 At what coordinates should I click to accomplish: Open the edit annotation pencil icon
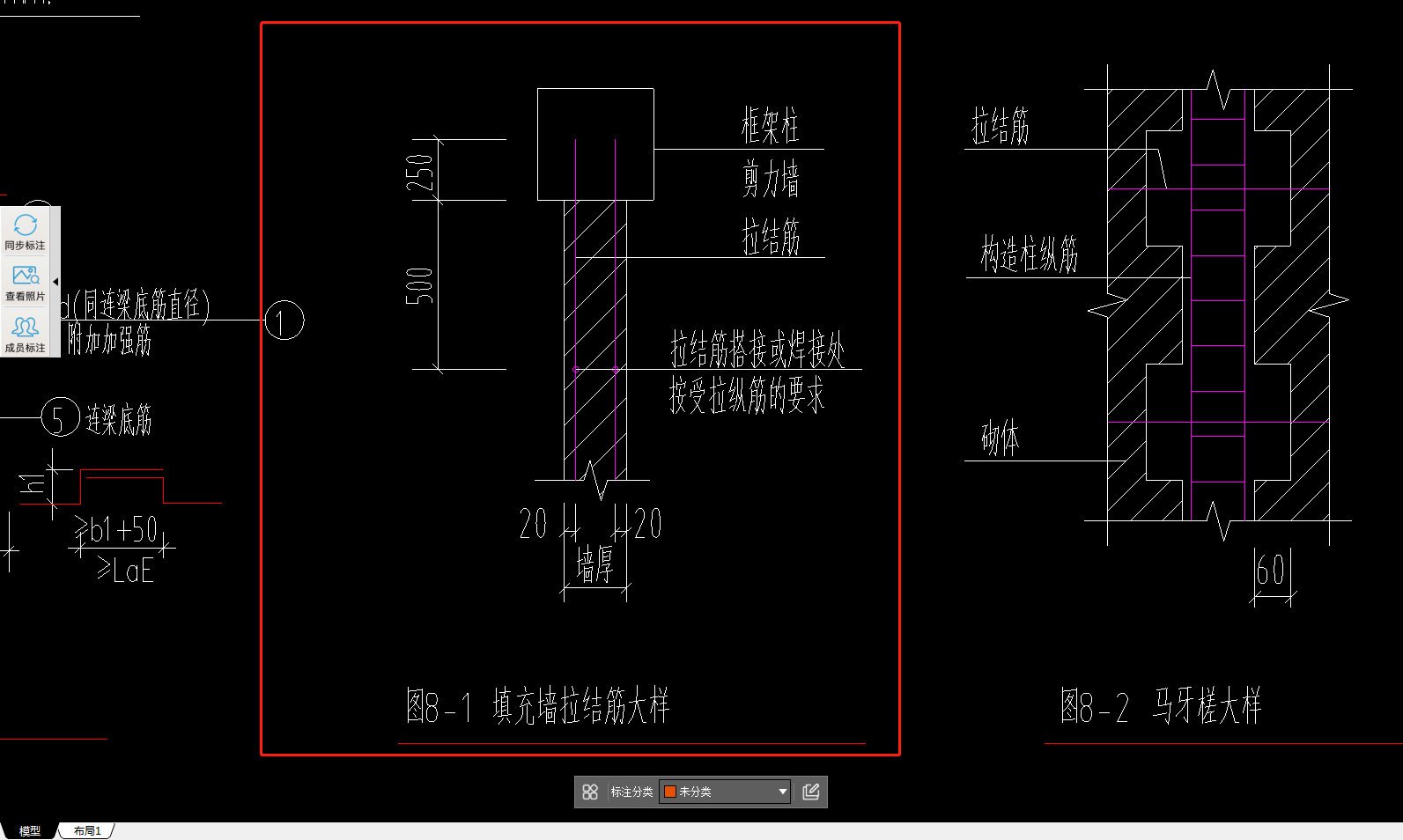[811, 792]
